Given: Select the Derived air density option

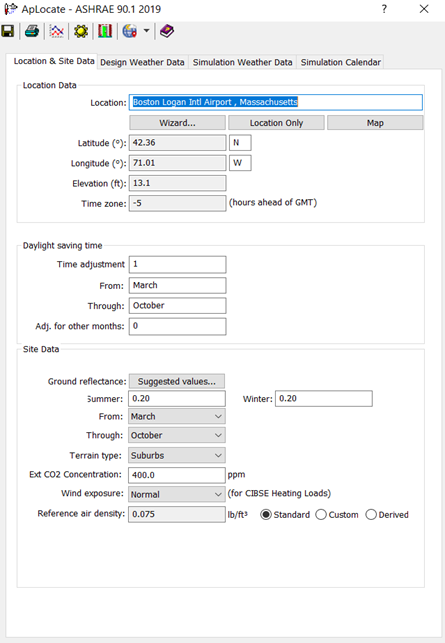Looking at the screenshot, I should (x=371, y=515).
